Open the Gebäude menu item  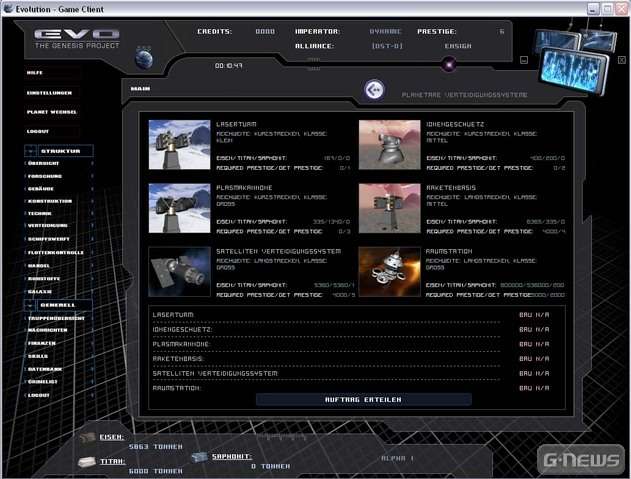coord(41,189)
